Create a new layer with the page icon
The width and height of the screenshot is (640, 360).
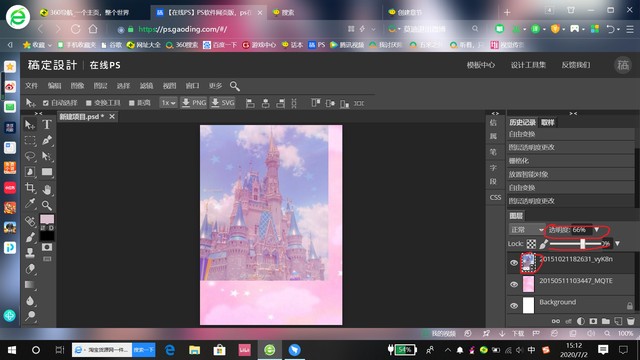click(x=618, y=321)
